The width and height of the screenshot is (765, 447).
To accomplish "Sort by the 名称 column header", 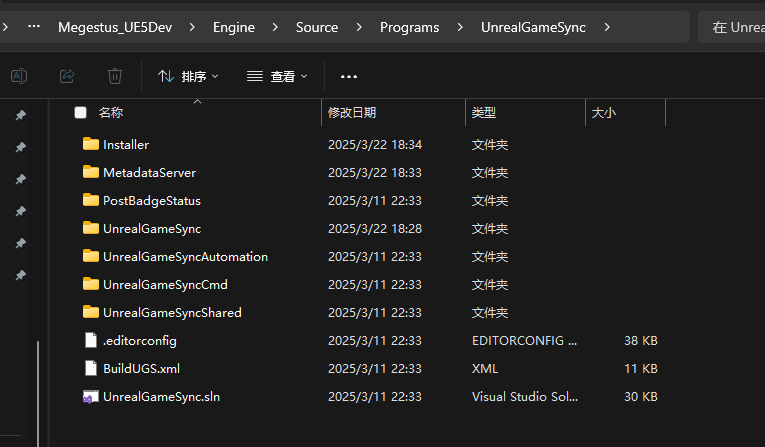I will click(111, 113).
